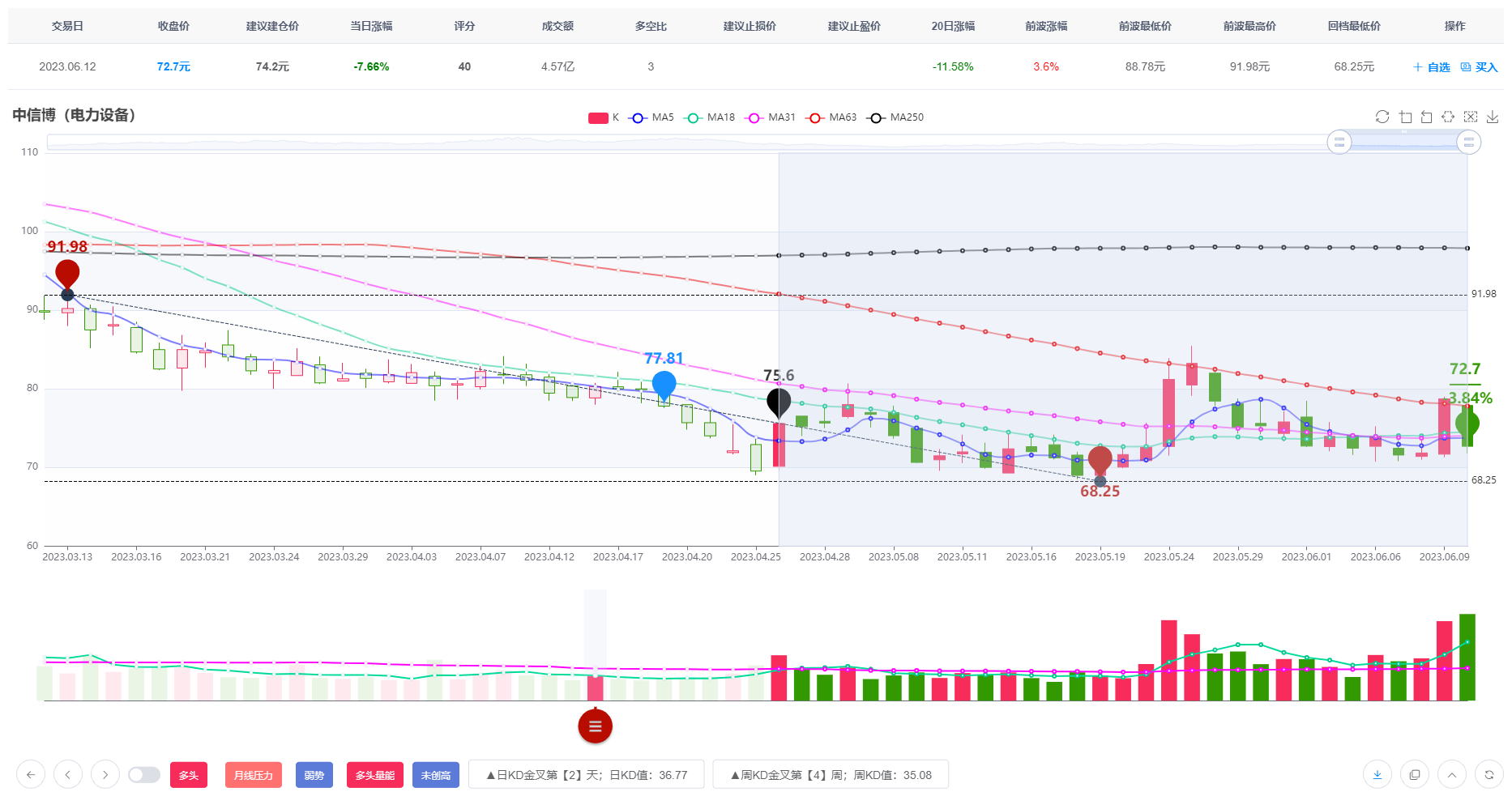Click the left data zoom slider handle

click(x=1339, y=143)
